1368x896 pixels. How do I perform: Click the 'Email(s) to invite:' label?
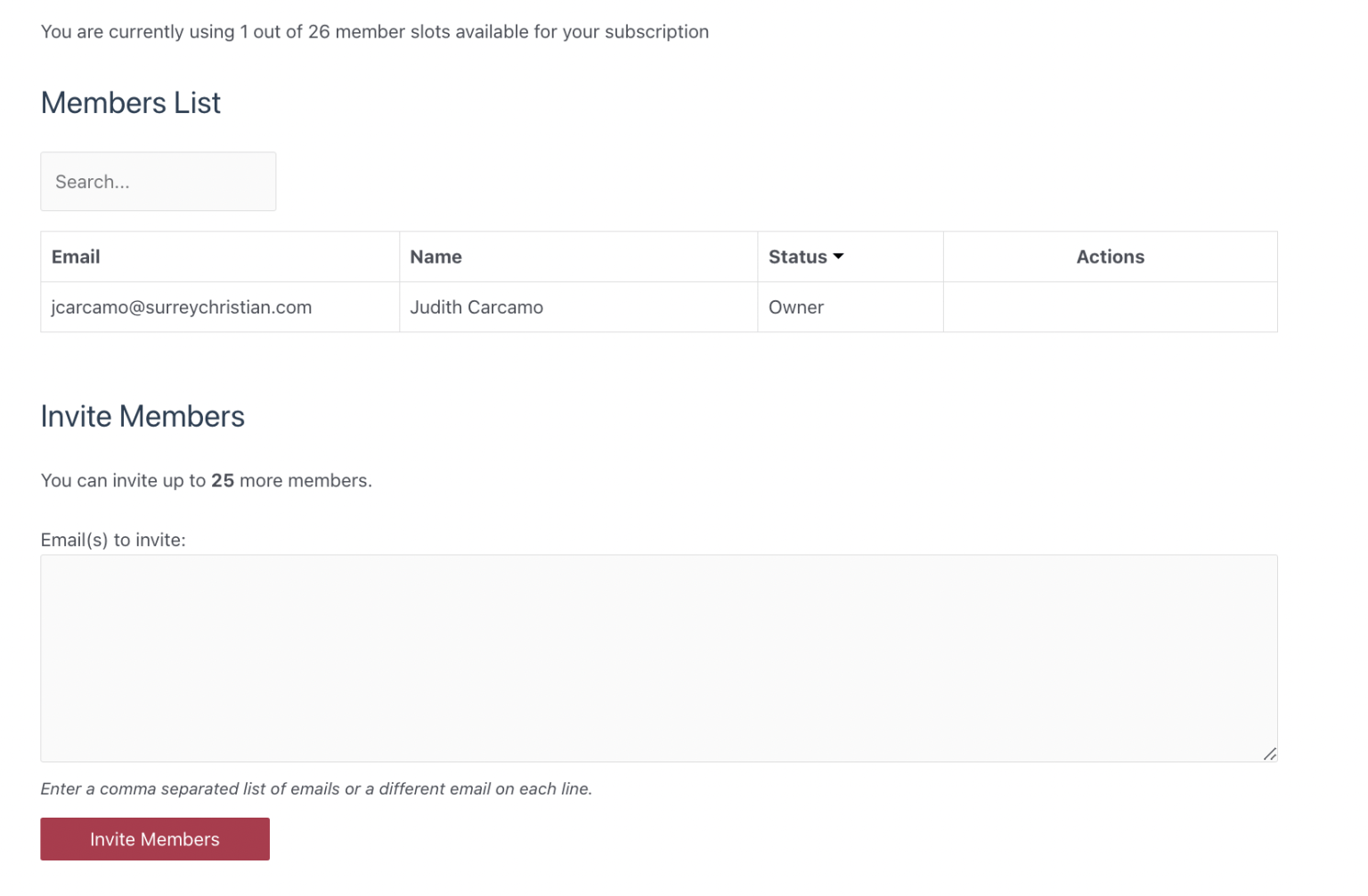(x=113, y=539)
